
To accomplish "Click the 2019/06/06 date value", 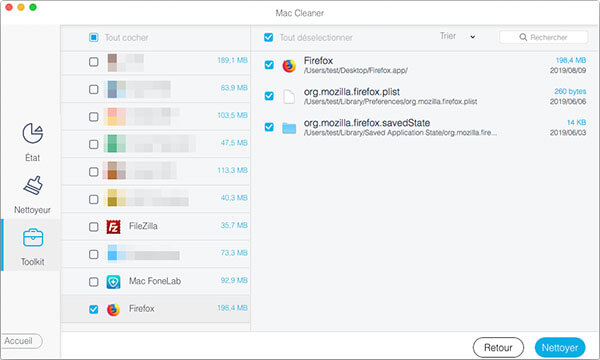I will pos(568,101).
